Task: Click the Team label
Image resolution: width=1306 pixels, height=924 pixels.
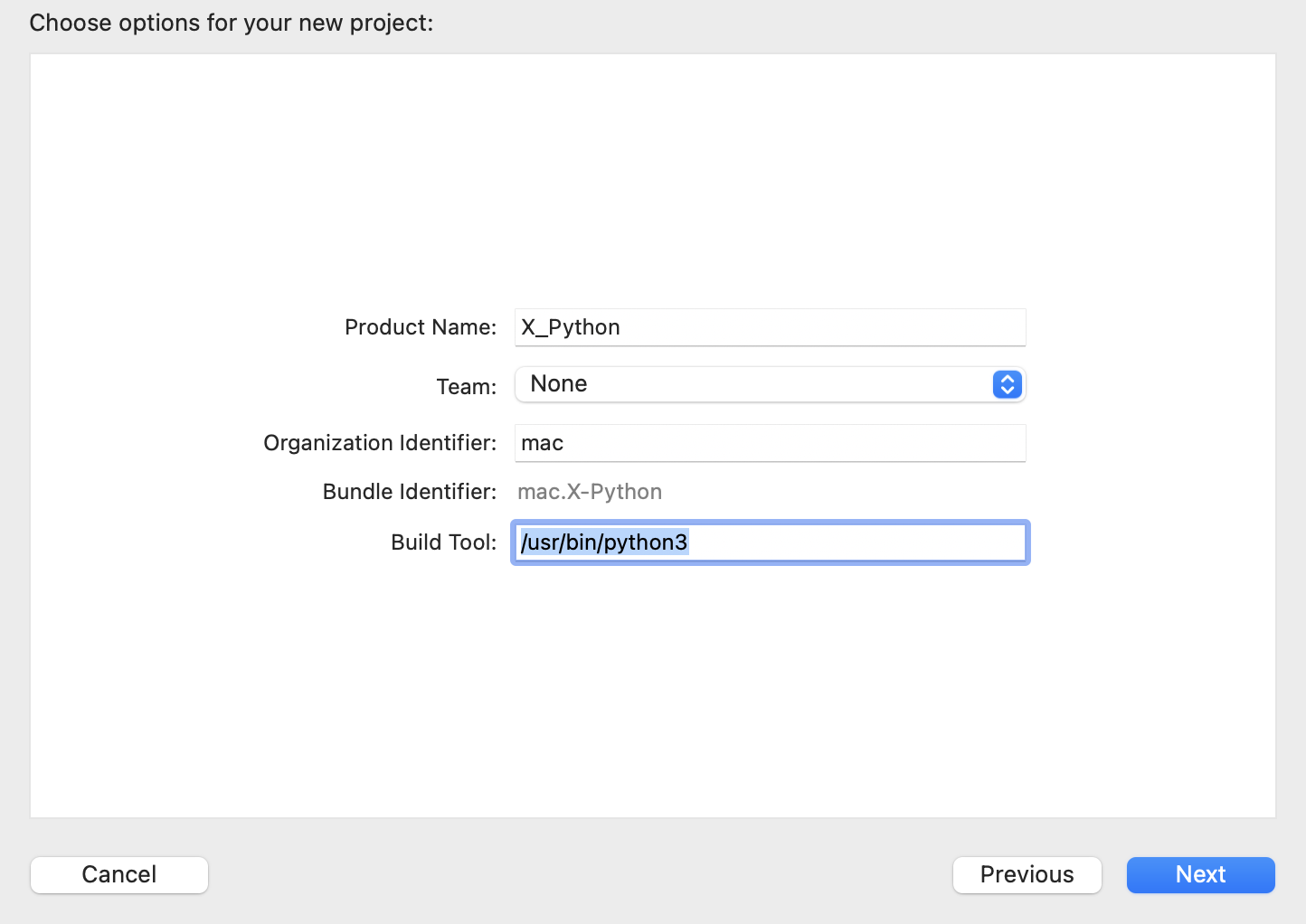Action: coord(466,386)
